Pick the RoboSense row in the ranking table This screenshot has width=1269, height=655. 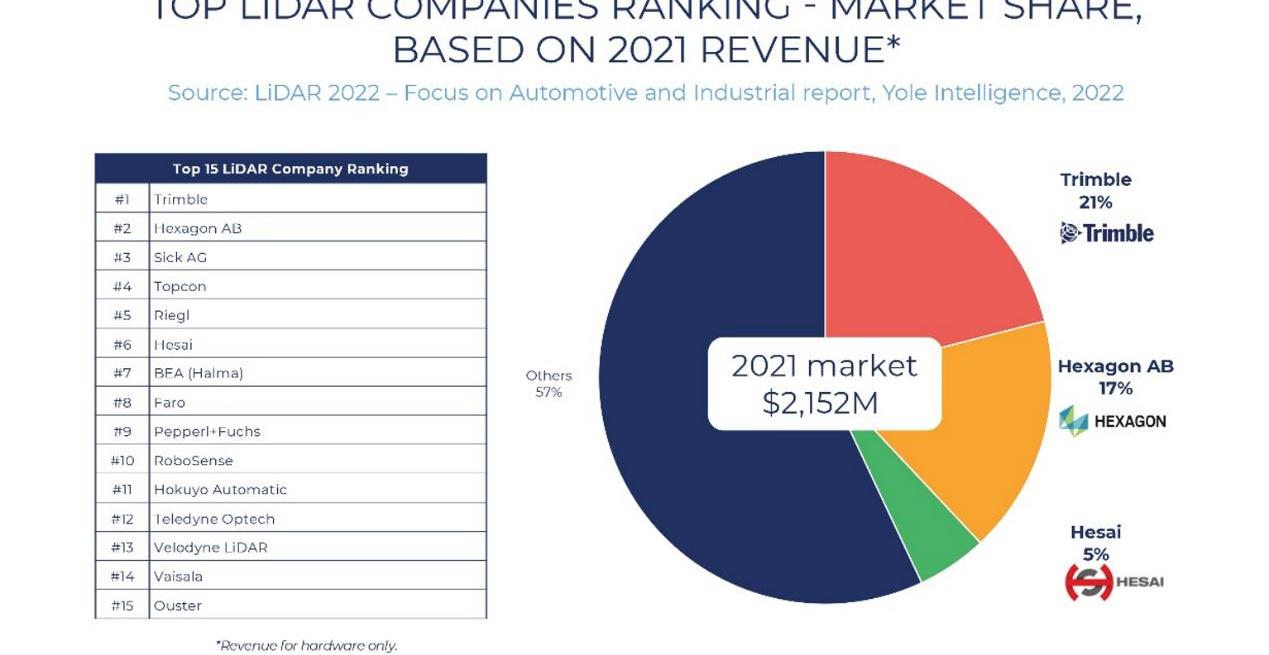[290, 460]
